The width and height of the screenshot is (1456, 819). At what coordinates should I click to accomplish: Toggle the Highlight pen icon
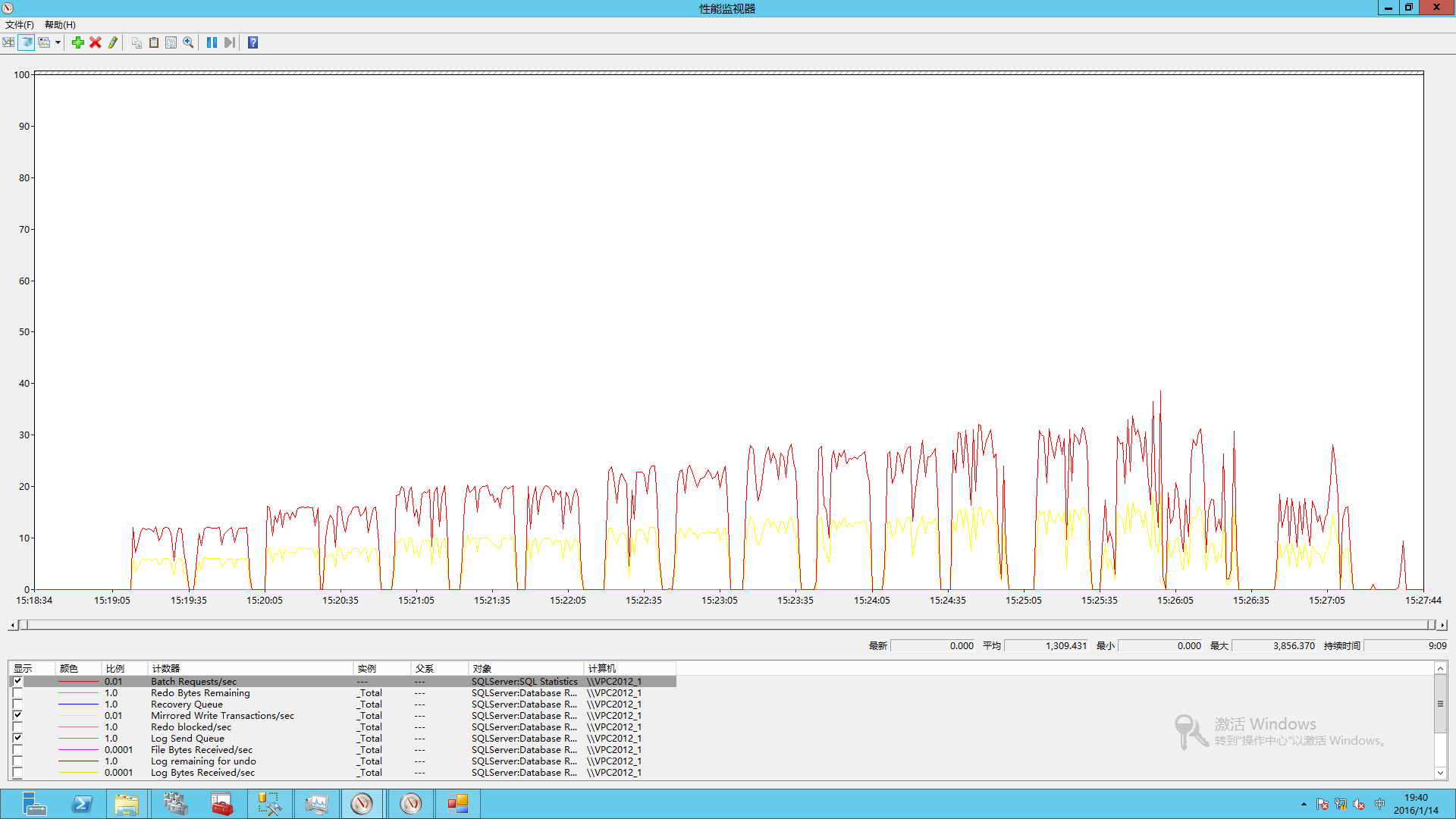click(113, 42)
